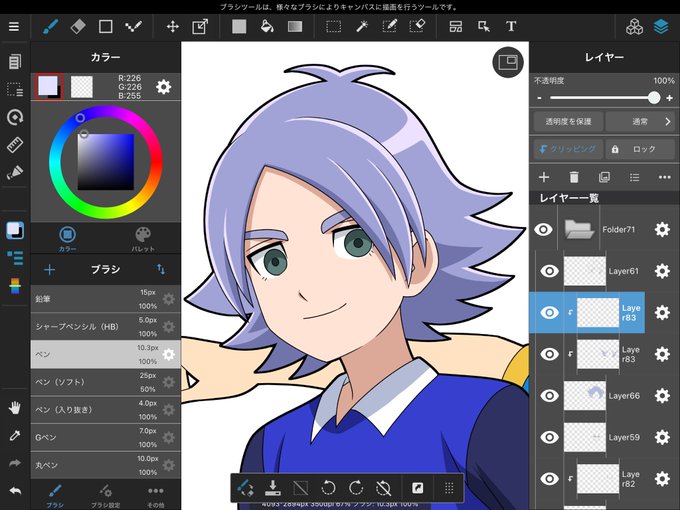680x510 pixels.
Task: Select the Gペン brush
Action: coord(105,437)
